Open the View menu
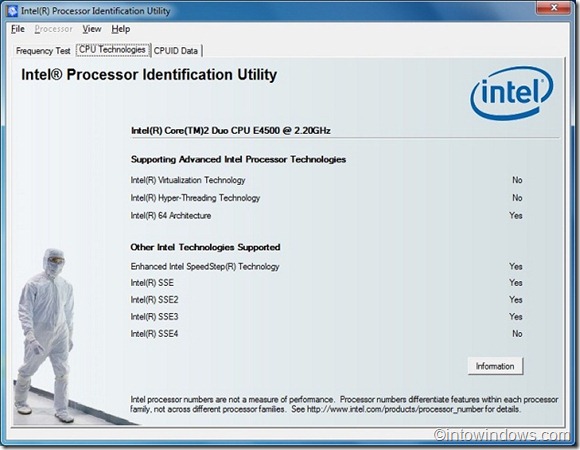The height and width of the screenshot is (450, 580). 92,29
